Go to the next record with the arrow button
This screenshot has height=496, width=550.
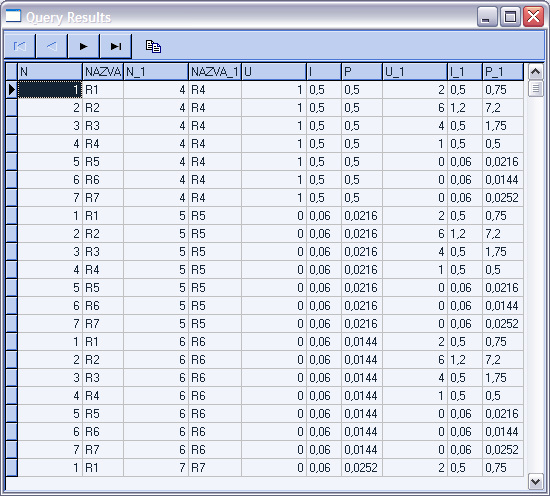pyautogui.click(x=83, y=46)
